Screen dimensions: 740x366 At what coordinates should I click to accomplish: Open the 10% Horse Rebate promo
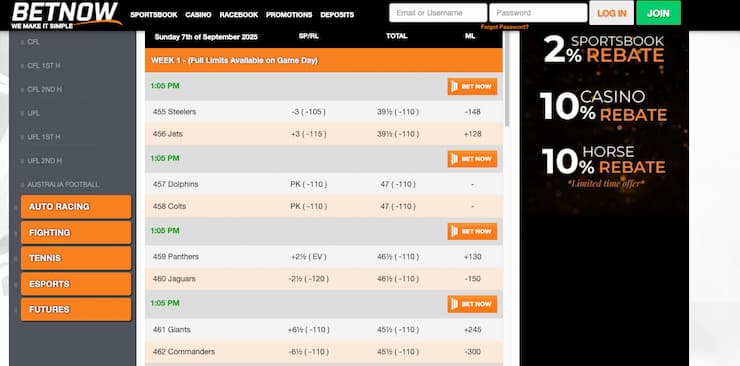click(604, 161)
